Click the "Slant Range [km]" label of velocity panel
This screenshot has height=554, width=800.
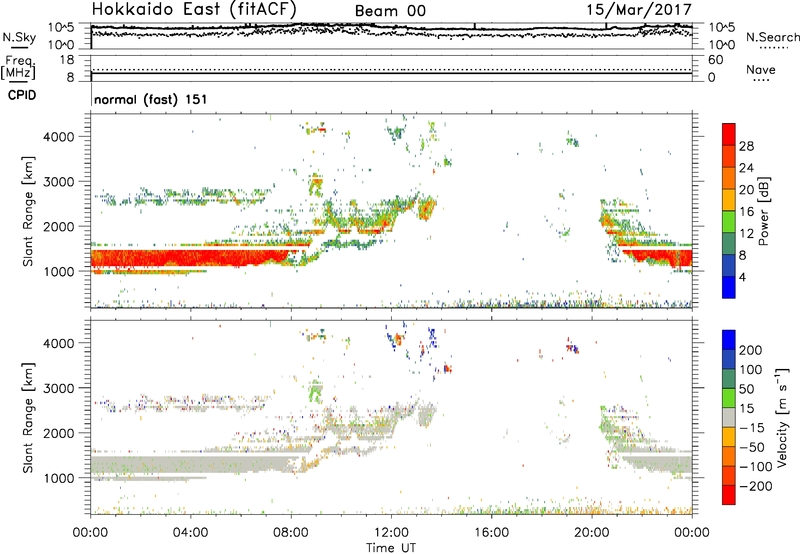pos(28,417)
